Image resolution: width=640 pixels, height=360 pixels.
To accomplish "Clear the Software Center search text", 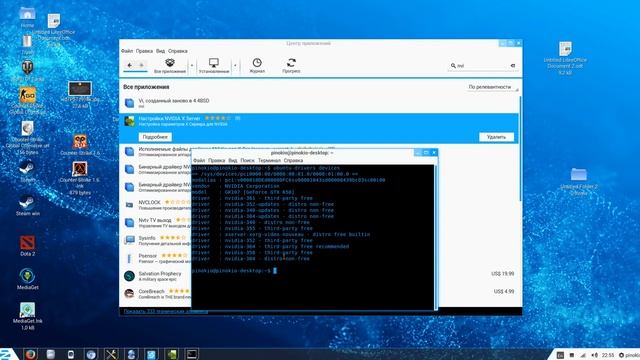I will tap(513, 65).
